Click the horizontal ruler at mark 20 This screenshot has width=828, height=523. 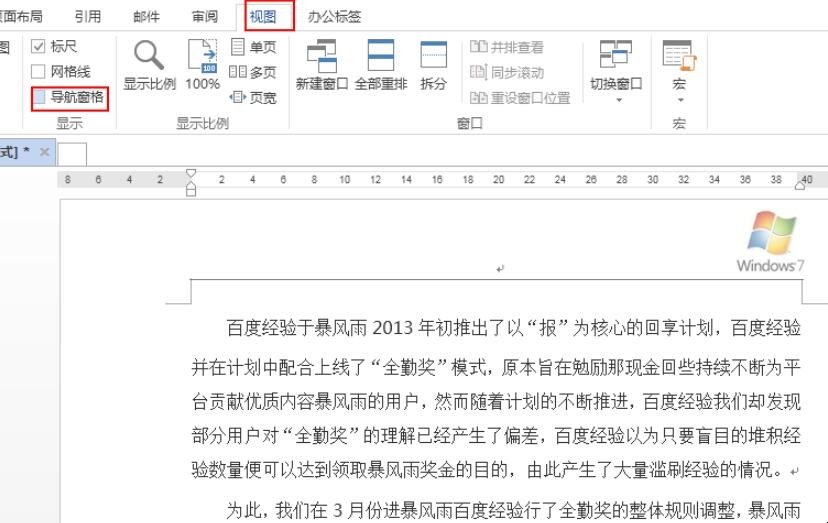498,180
